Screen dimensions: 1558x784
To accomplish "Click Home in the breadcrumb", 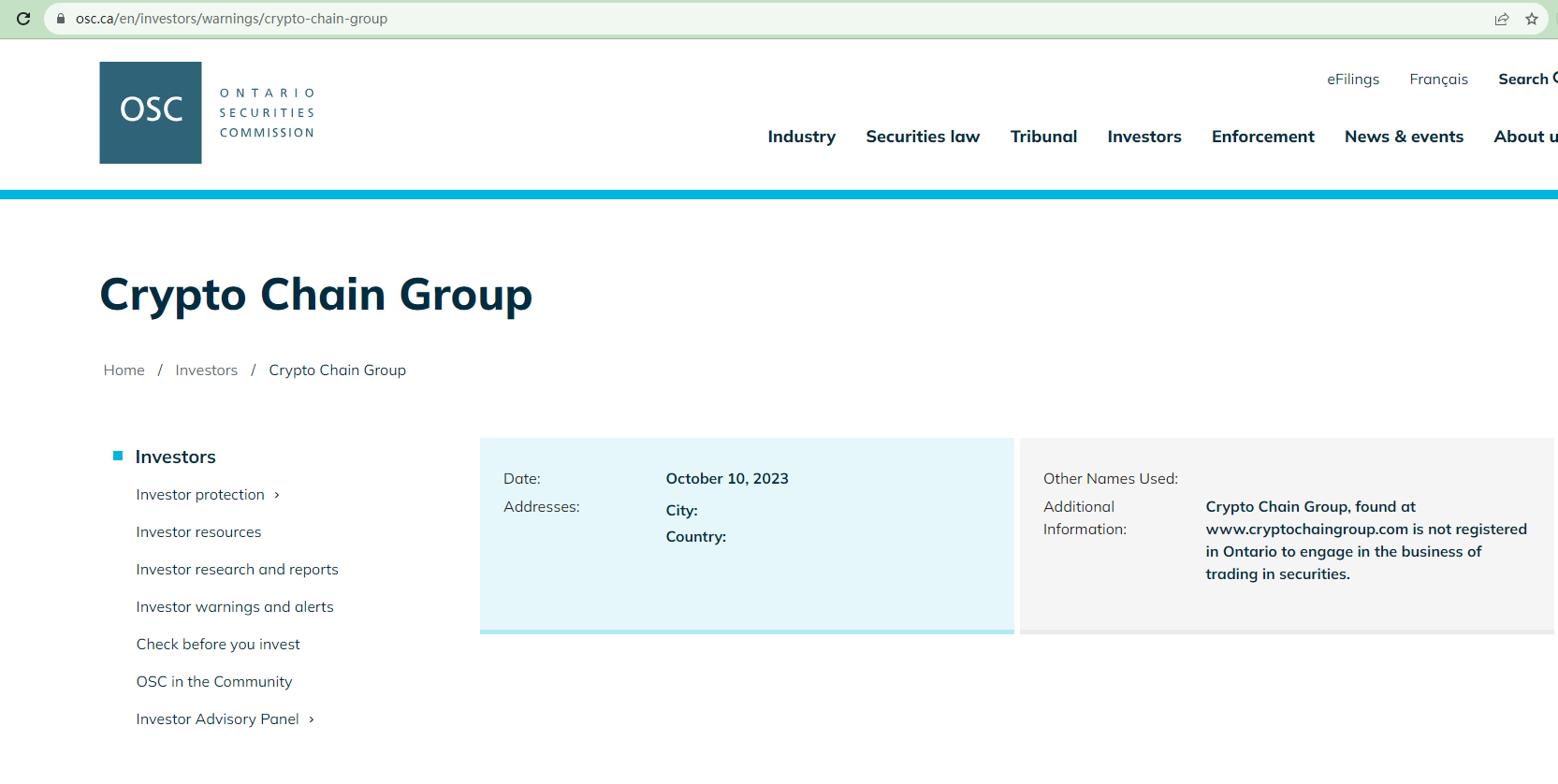I will click(x=124, y=370).
